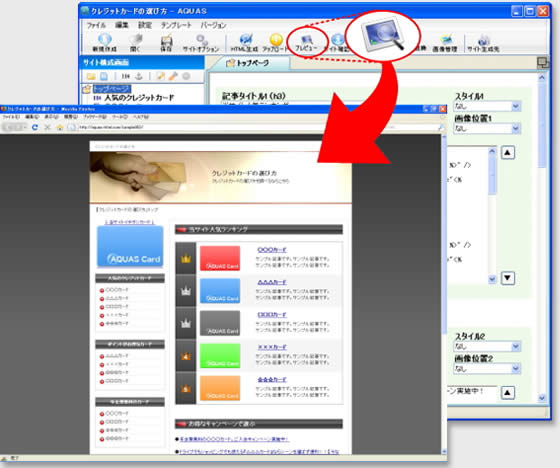This screenshot has height=468, width=560.
Task: Click the AQUAS editor scrollbar down arrow
Action: 542,398
